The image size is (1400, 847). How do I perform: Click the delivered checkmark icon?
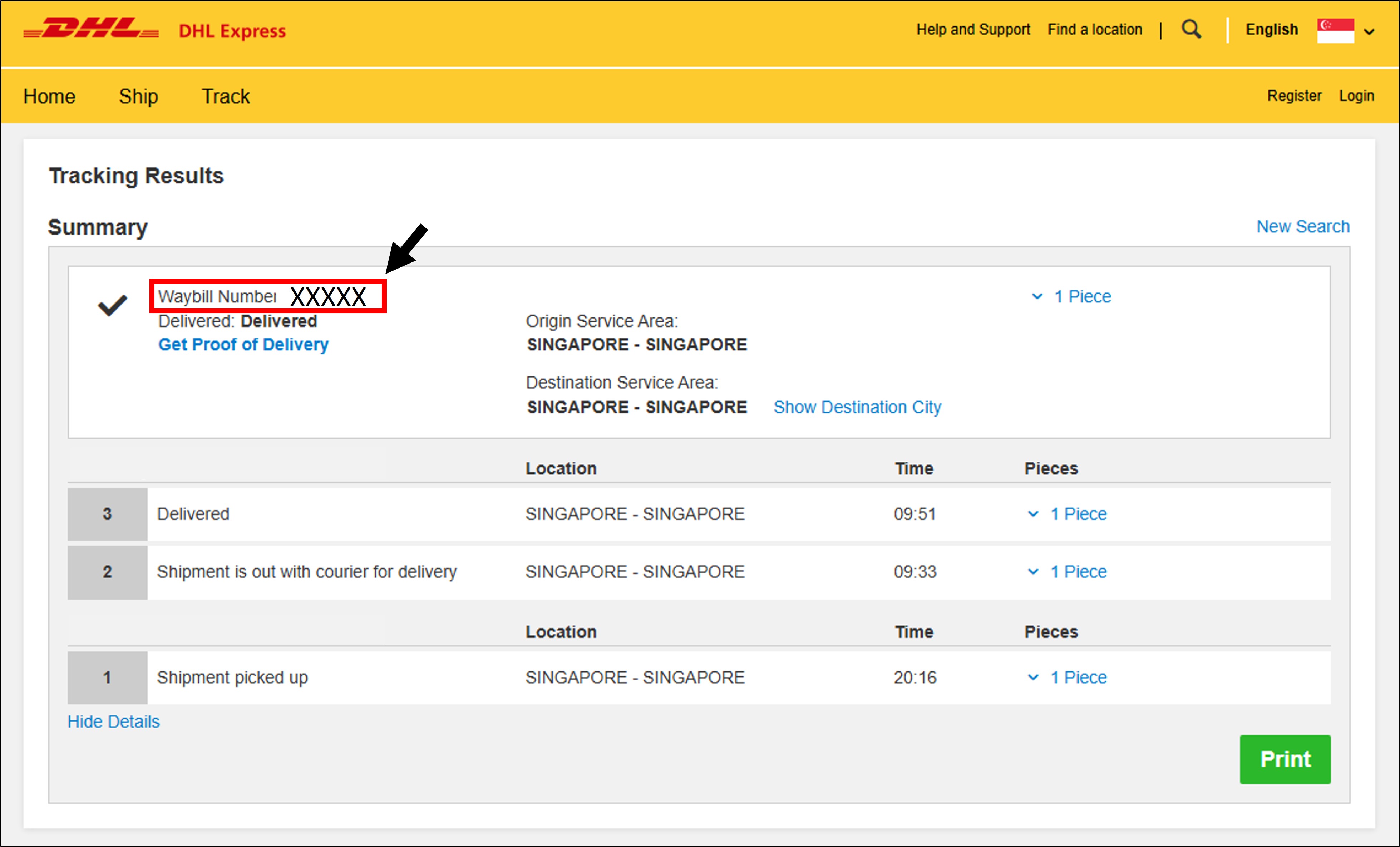point(113,306)
